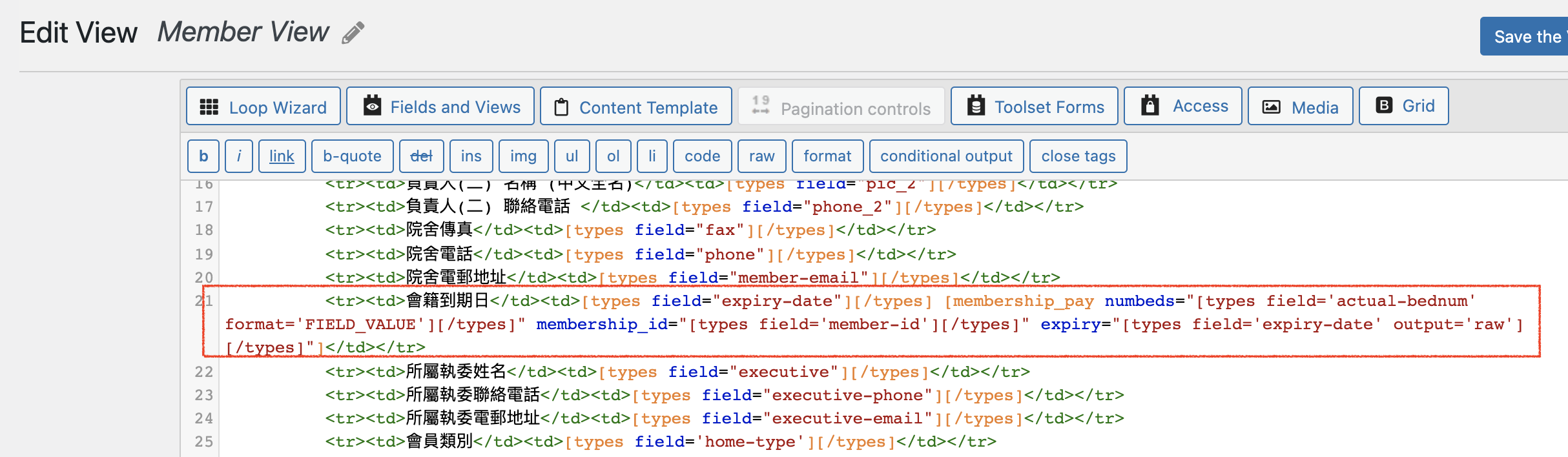The width and height of the screenshot is (1568, 457).
Task: Click the format='FIELD_VALUE' text in the code
Action: point(325,324)
